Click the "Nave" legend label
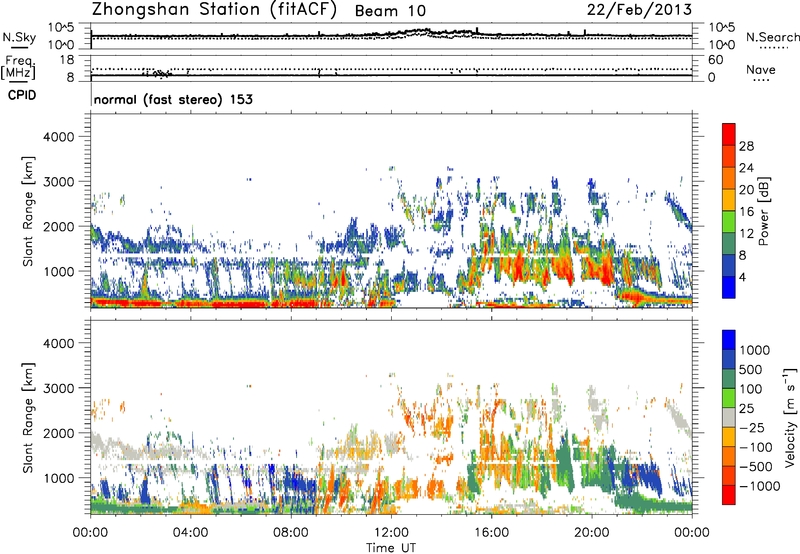 coord(761,70)
